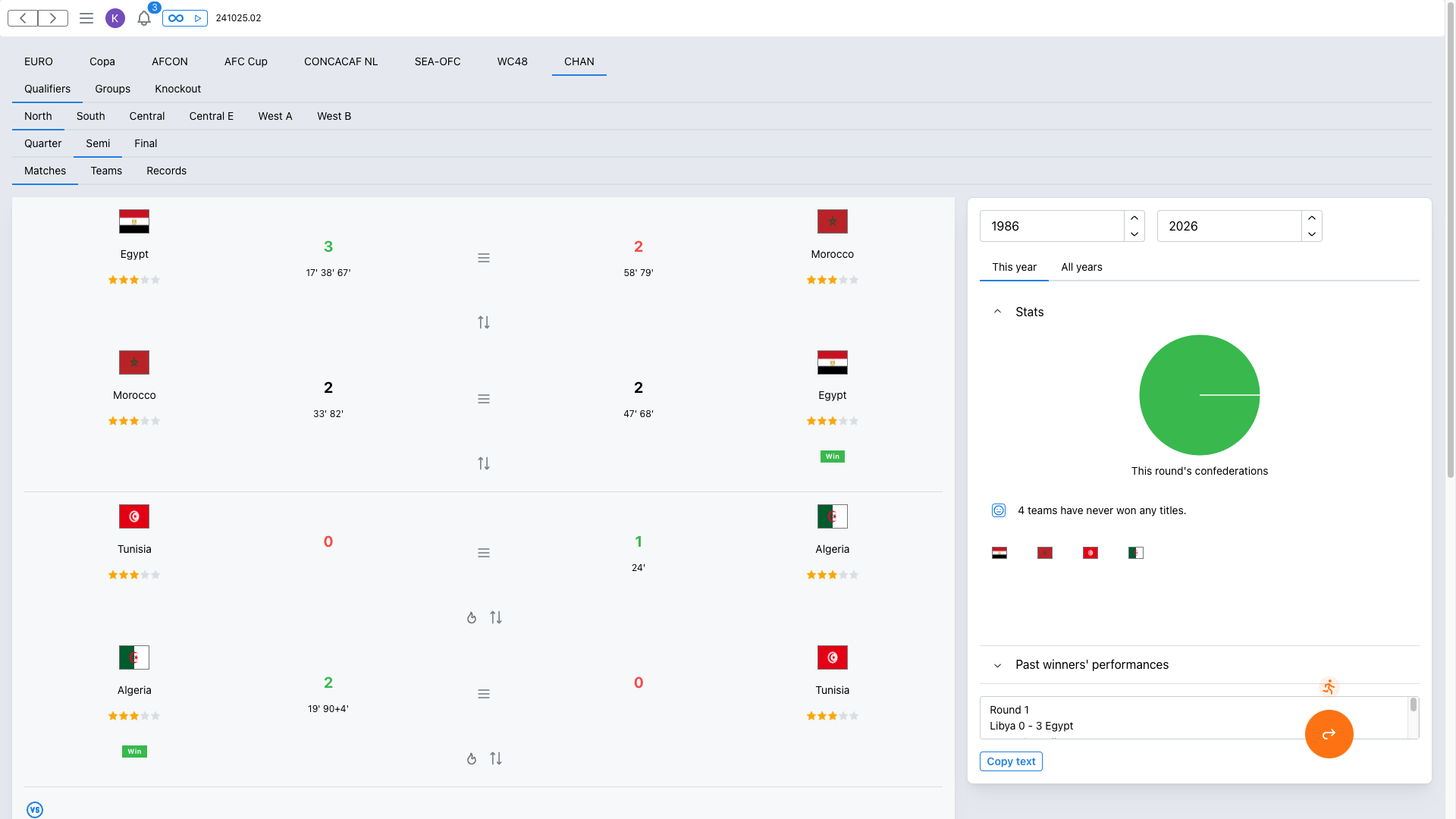This screenshot has height=819, width=1456.
Task: Switch to the AFC Cup tab
Action: click(246, 61)
